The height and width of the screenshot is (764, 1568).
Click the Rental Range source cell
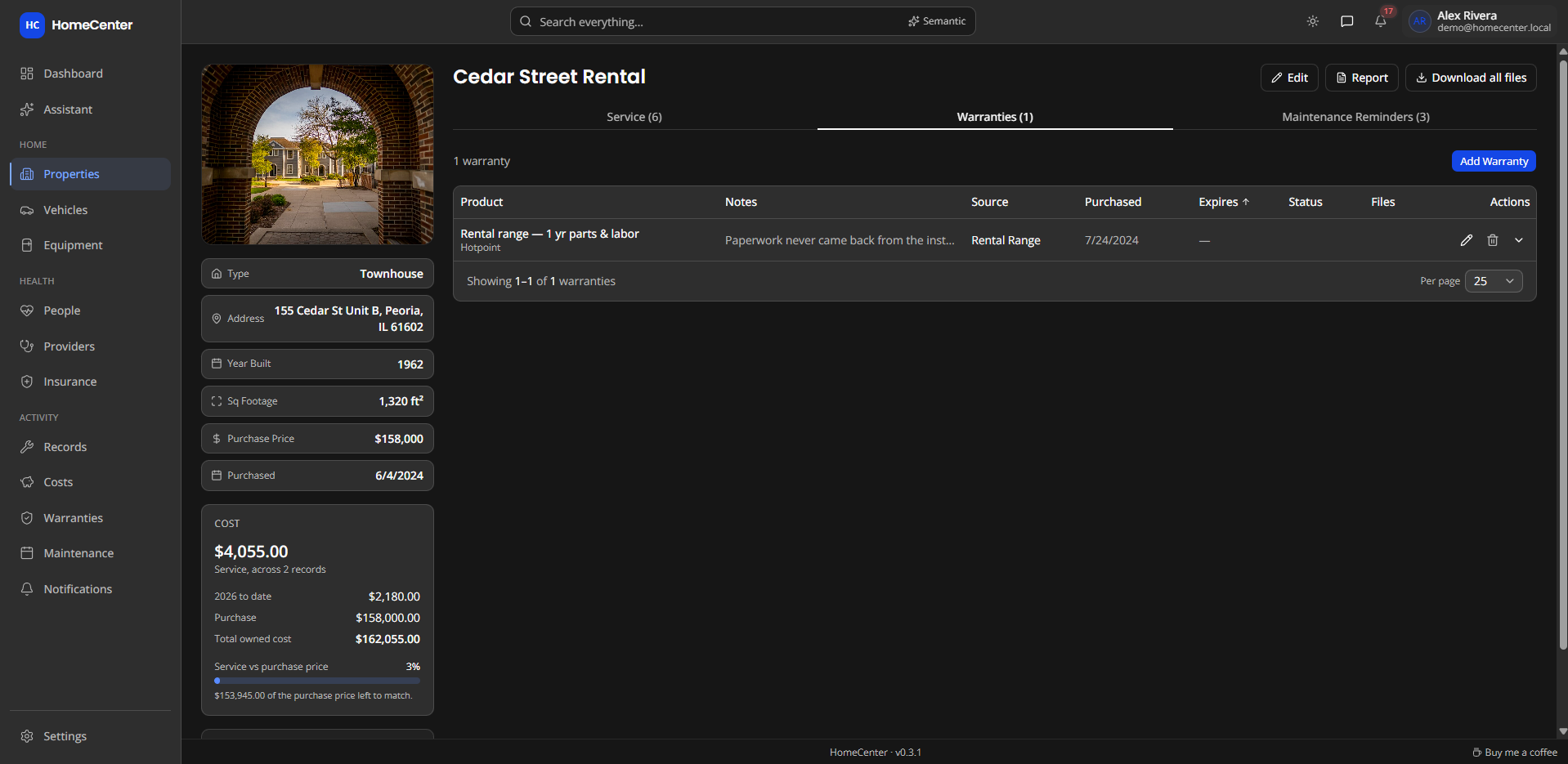point(1006,240)
